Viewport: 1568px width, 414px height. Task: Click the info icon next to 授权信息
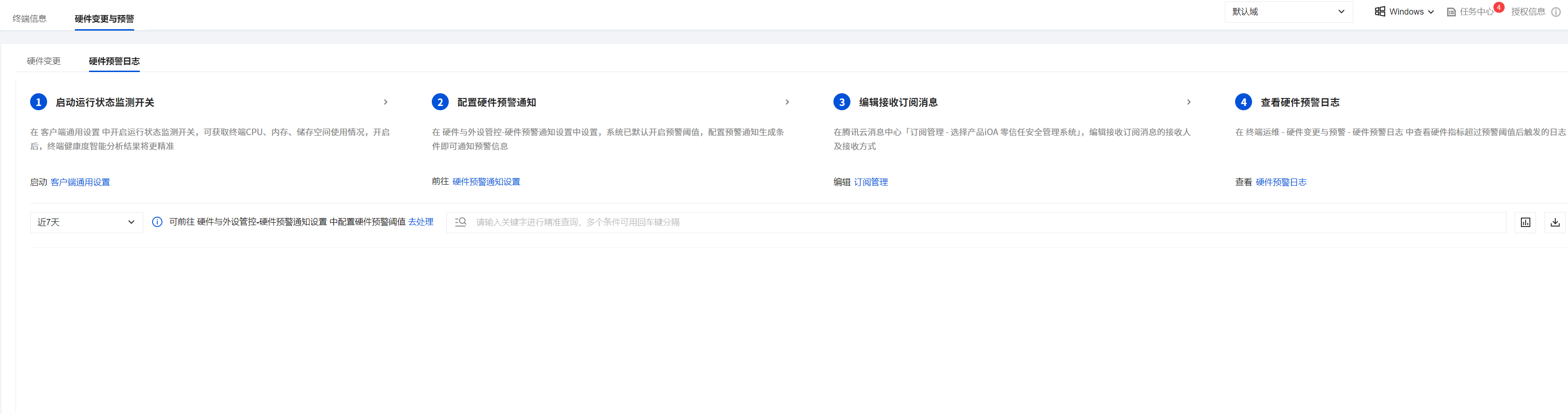pos(1556,12)
